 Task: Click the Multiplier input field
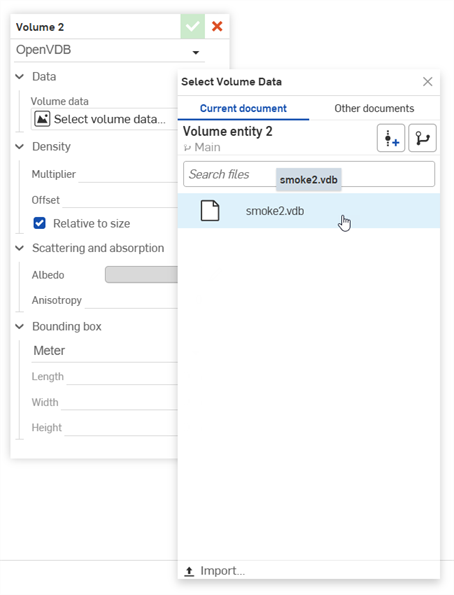128,175
